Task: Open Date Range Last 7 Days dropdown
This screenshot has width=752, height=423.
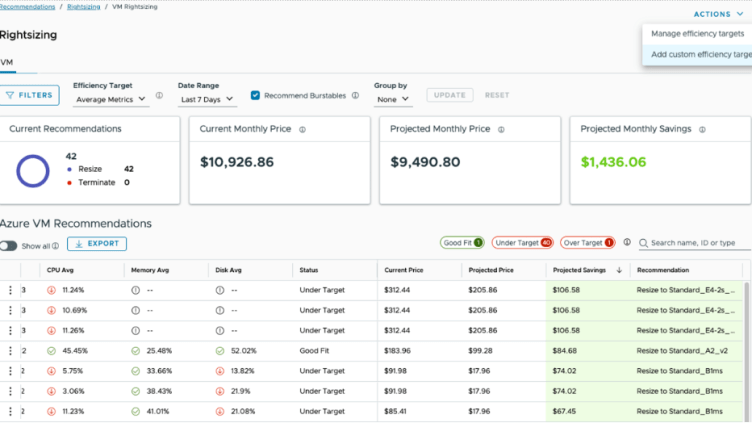Action: click(x=207, y=99)
